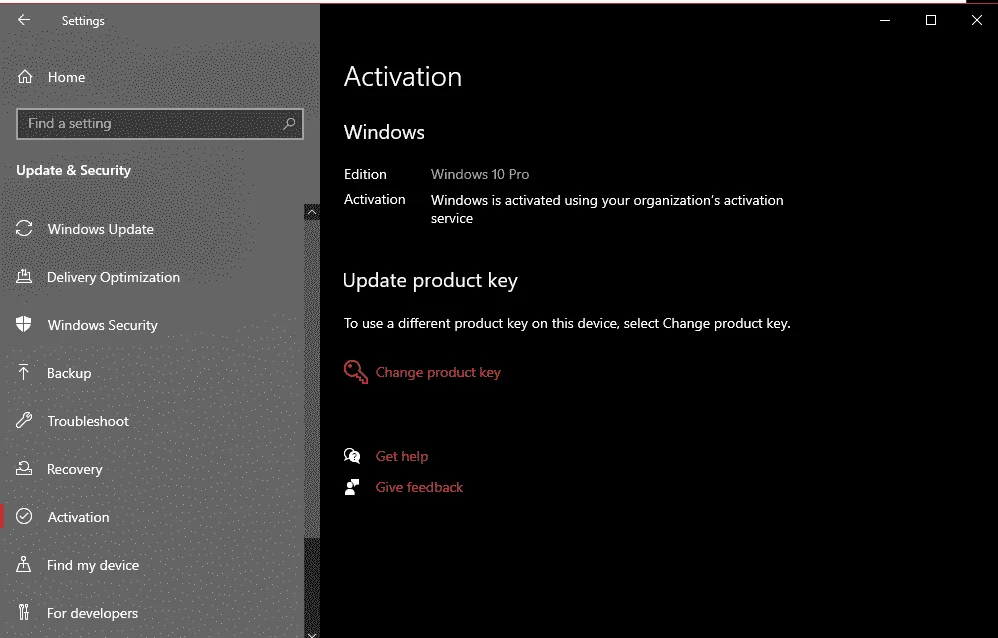Image resolution: width=998 pixels, height=638 pixels.
Task: Click the activation status text about organization's service
Action: 607,209
